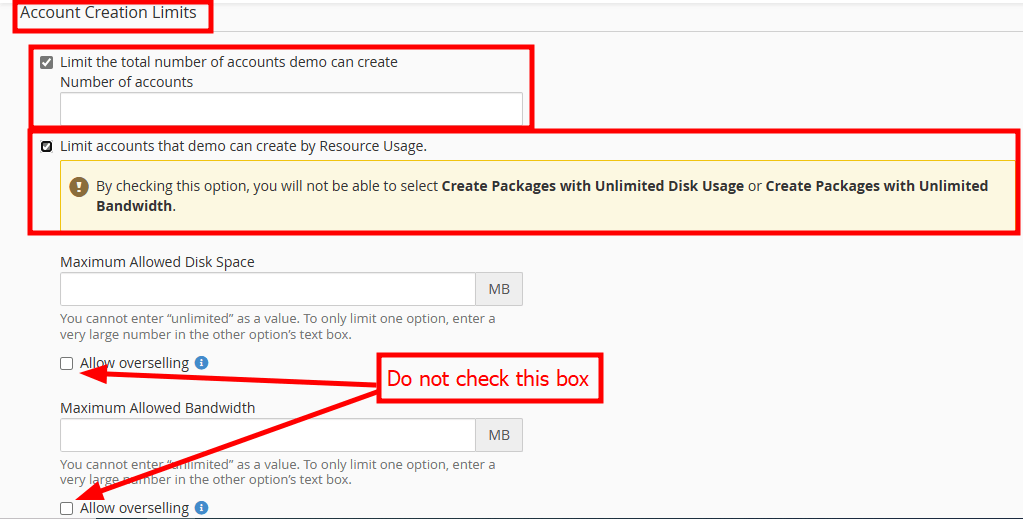Click 'Limit accounts that demo can create' label text
The image size is (1023, 519).
pyautogui.click(x=243, y=146)
